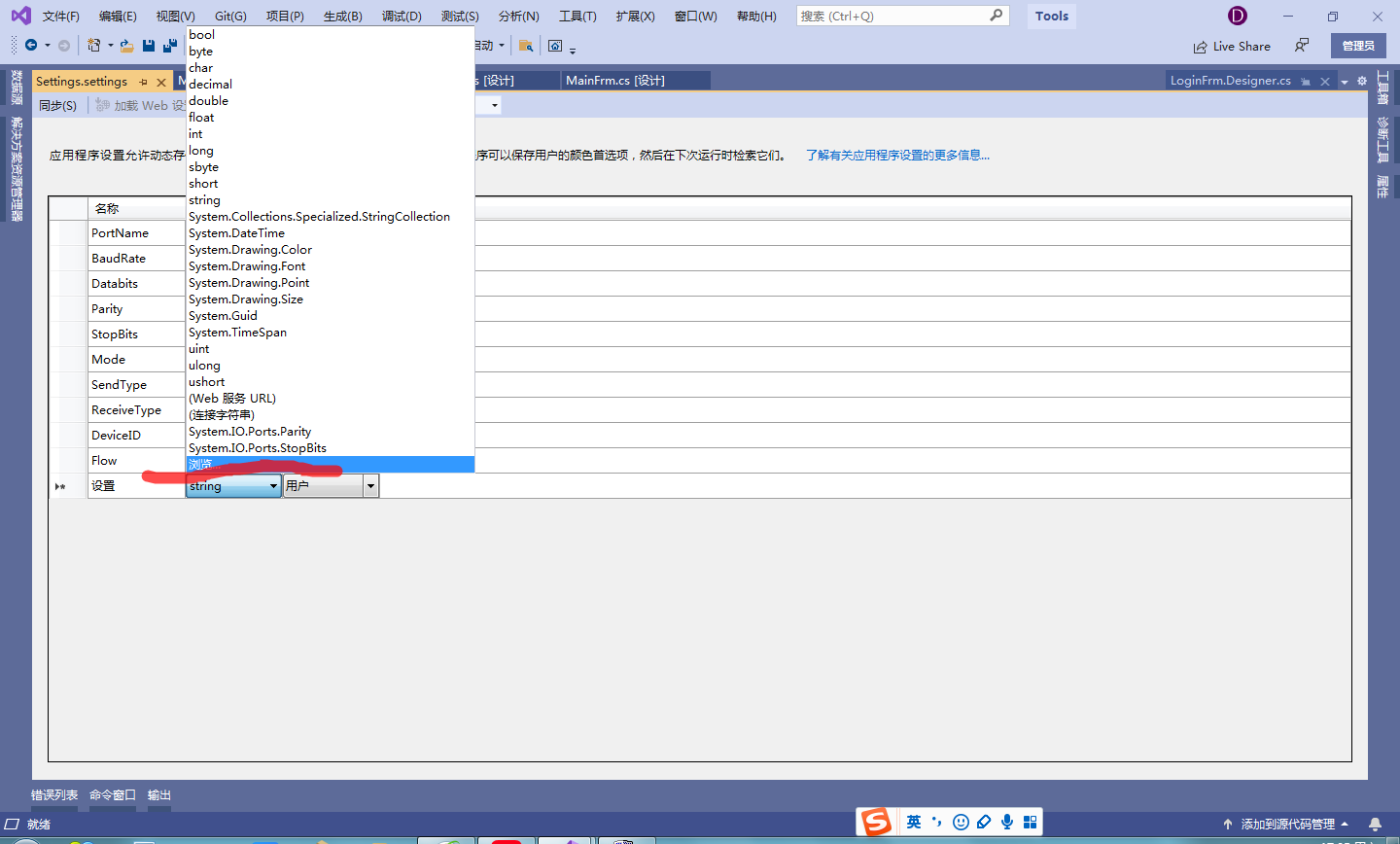Screen dimensions: 1400x844
Task: Toggle Sogou English/Chinese mode '英'
Action: click(914, 822)
